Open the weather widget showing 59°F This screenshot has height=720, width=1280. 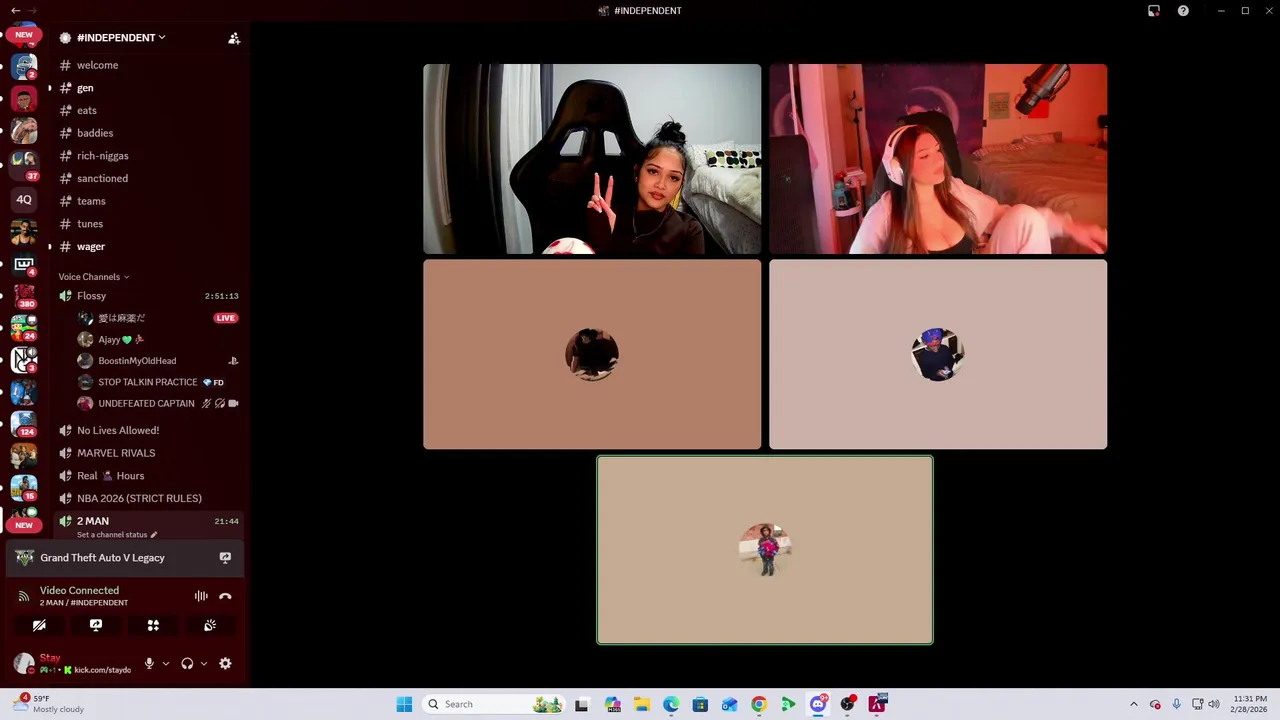pos(50,704)
